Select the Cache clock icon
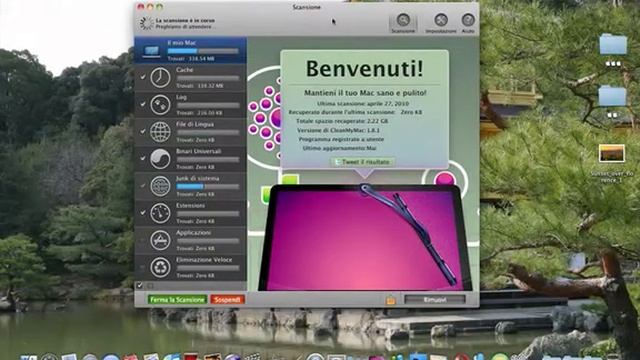This screenshot has width=640, height=360. 160,77
